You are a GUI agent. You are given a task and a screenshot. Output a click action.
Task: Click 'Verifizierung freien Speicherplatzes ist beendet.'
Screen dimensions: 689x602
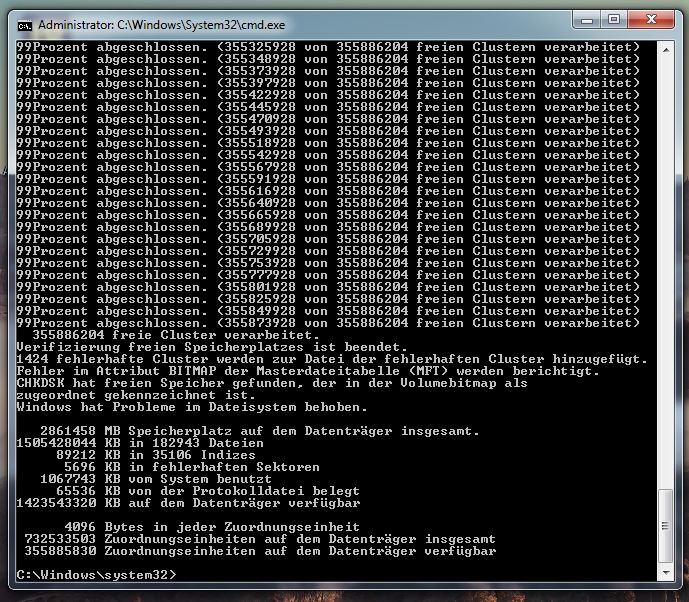click(212, 347)
